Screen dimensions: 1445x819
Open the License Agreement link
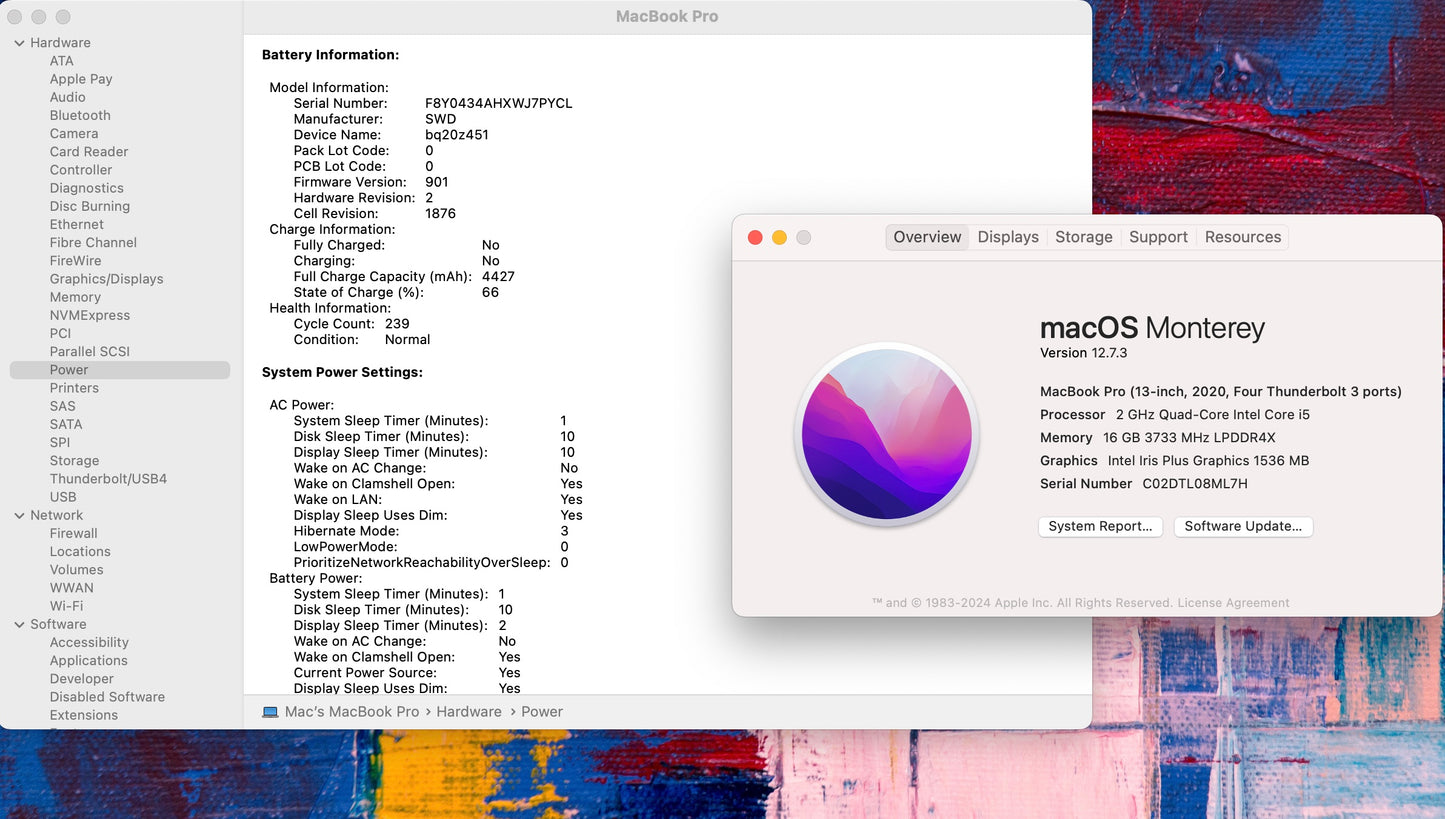click(1233, 603)
